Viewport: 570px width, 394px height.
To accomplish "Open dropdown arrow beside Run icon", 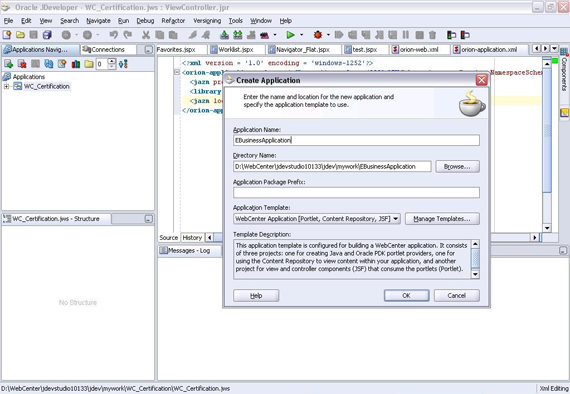I will point(301,35).
